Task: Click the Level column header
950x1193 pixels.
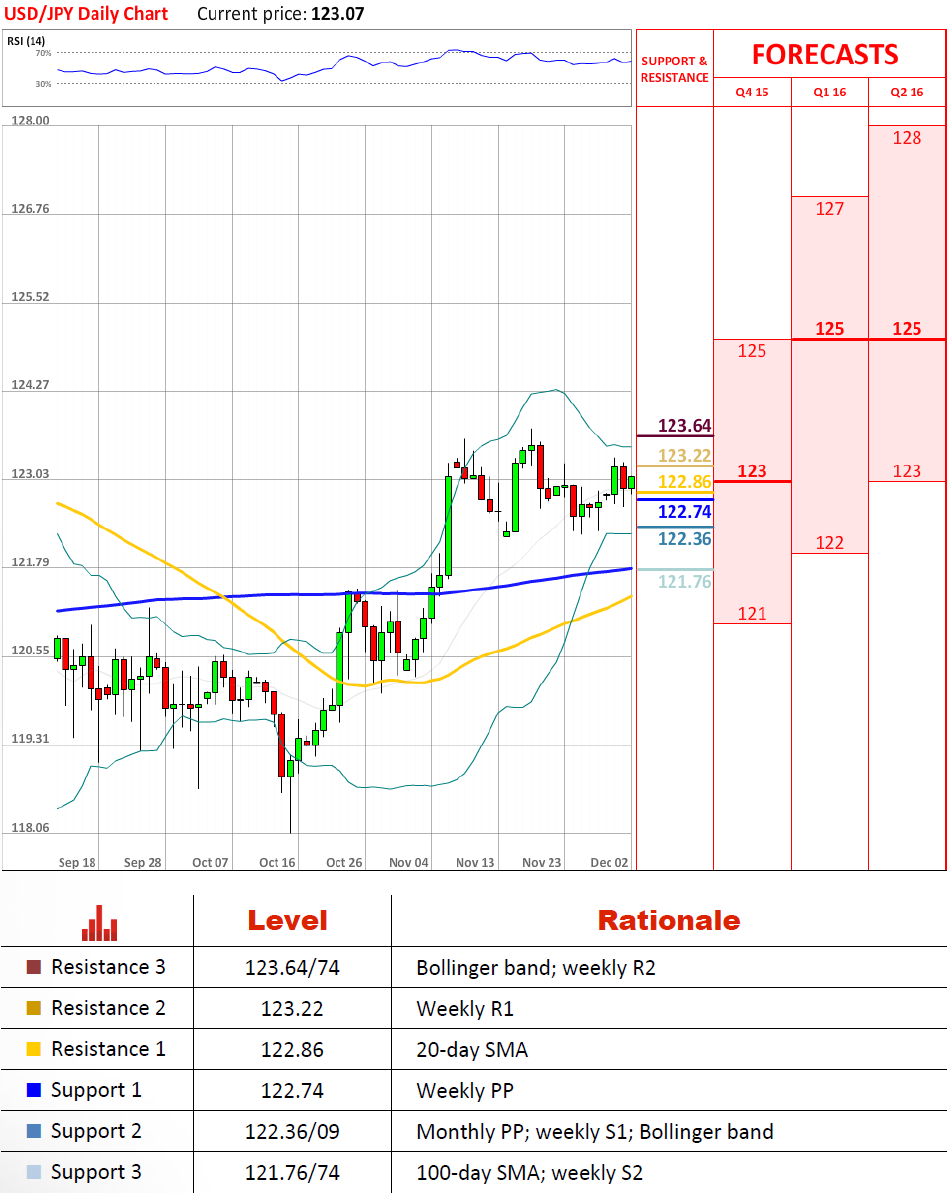Action: tap(287, 920)
